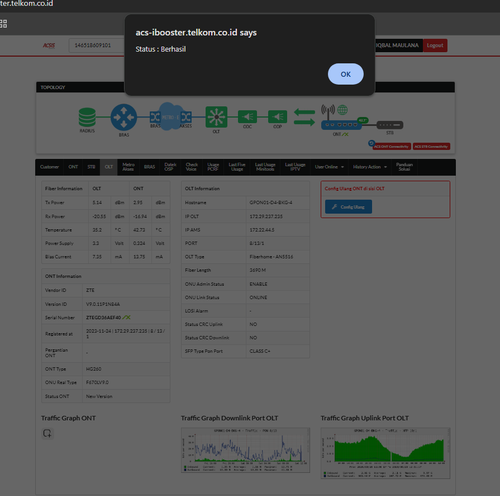Click the hostname value GPON01-D4-BKG-4

(271, 203)
